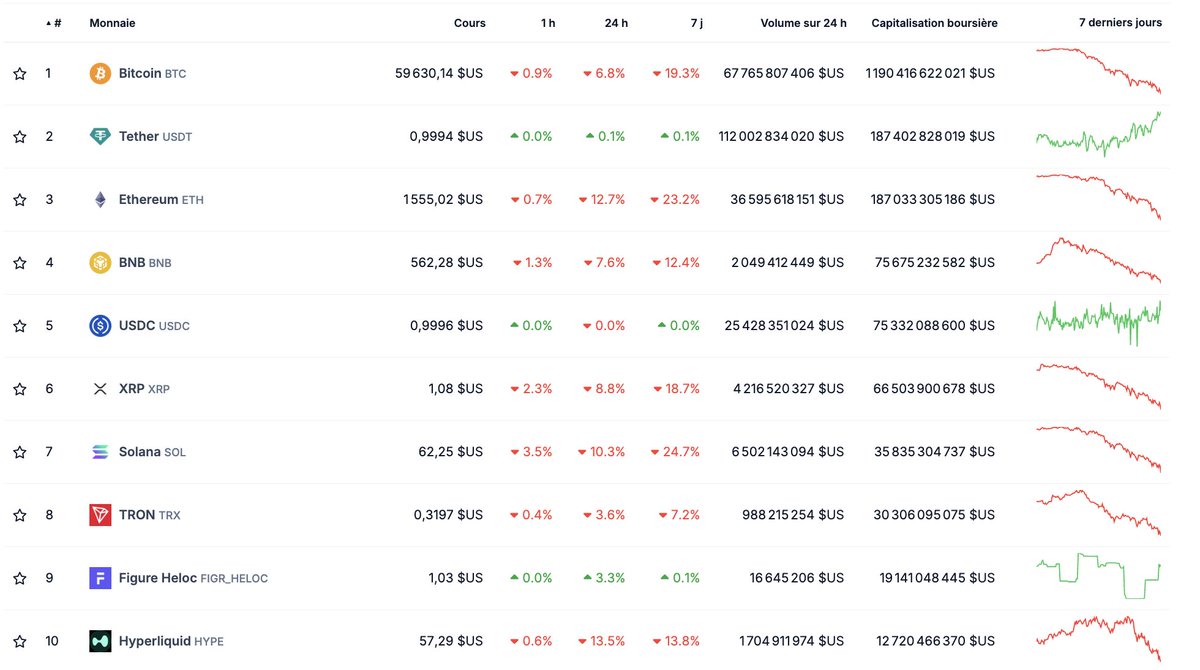View Hyperliquid 7-day sparkline chart
The image size is (1200, 670).
pos(1099,639)
